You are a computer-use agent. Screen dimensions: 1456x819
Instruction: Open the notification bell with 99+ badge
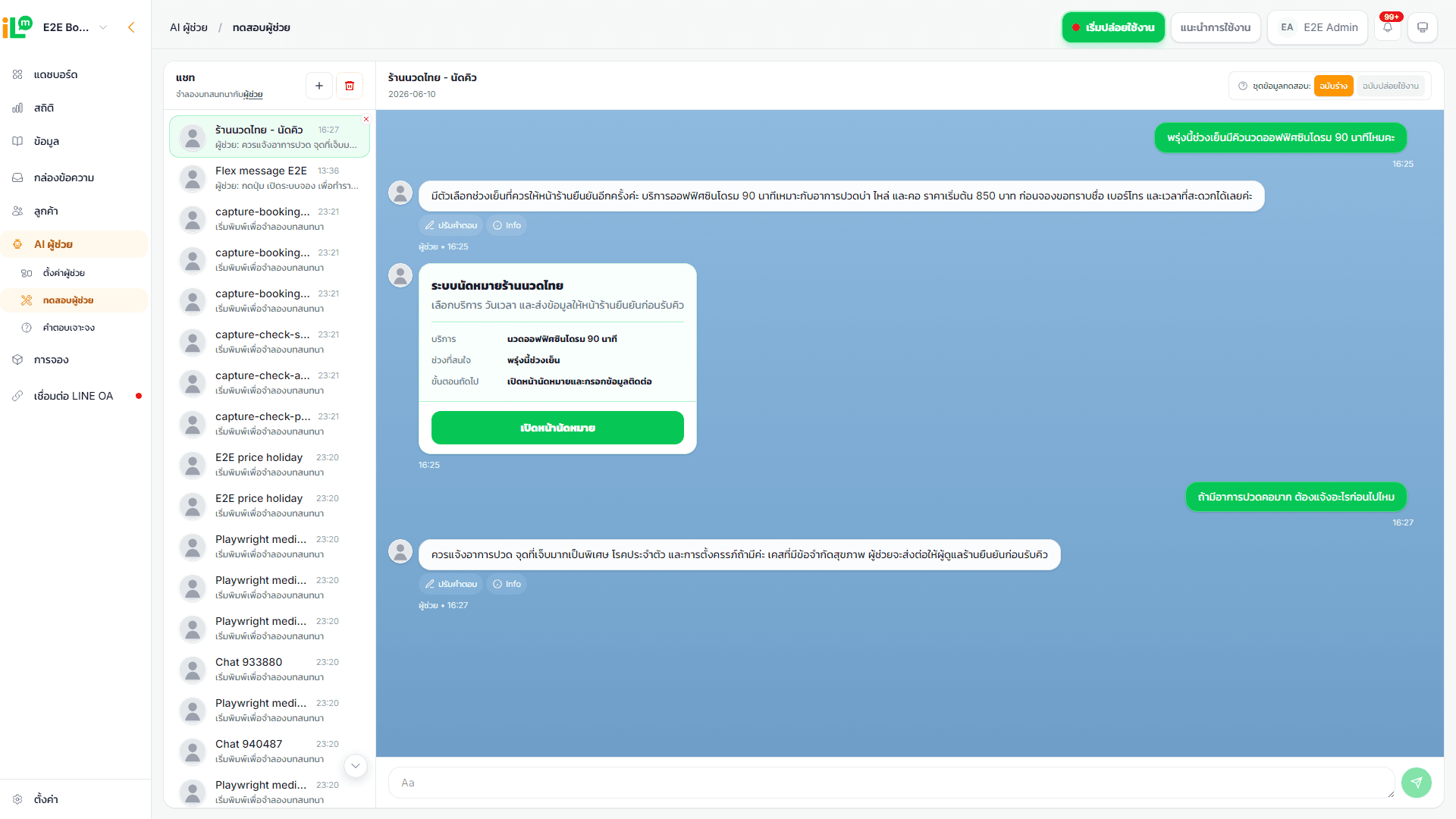[1388, 27]
